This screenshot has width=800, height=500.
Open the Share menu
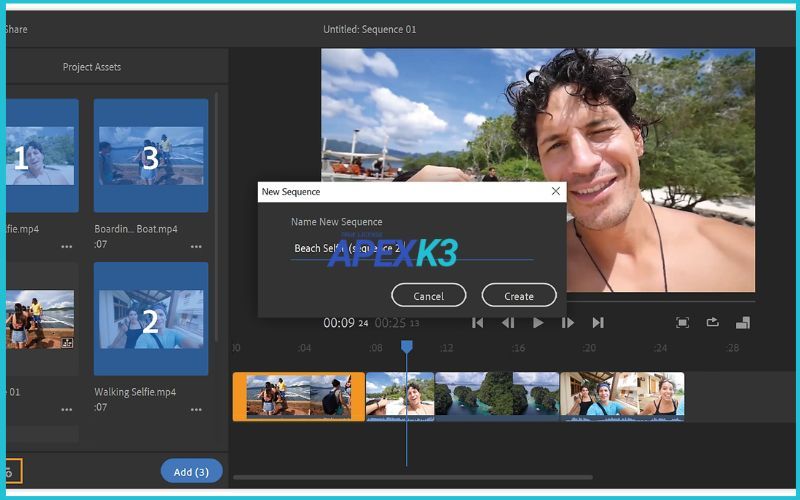click(x=16, y=29)
